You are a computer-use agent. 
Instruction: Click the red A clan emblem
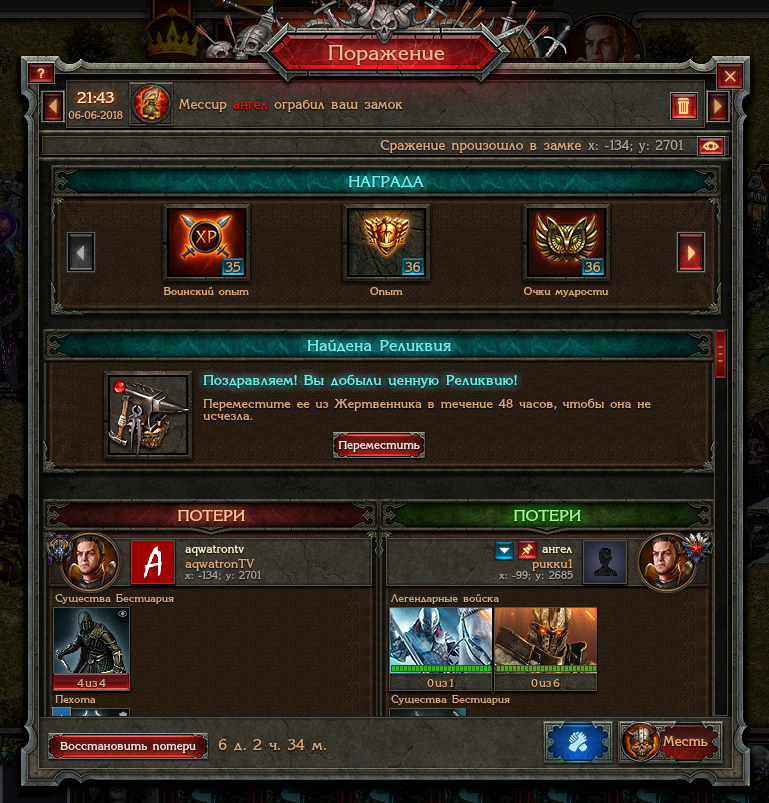click(x=153, y=562)
